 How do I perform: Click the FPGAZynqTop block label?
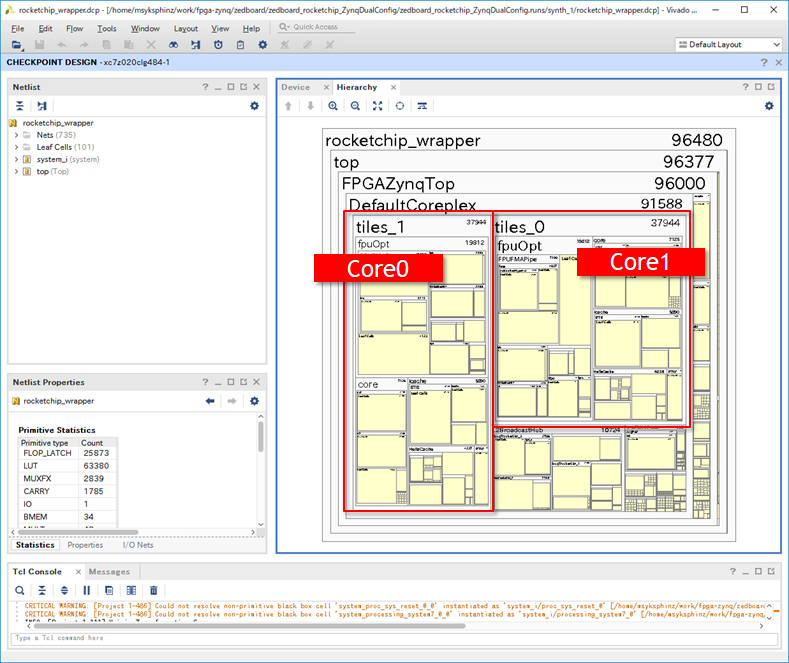click(398, 184)
